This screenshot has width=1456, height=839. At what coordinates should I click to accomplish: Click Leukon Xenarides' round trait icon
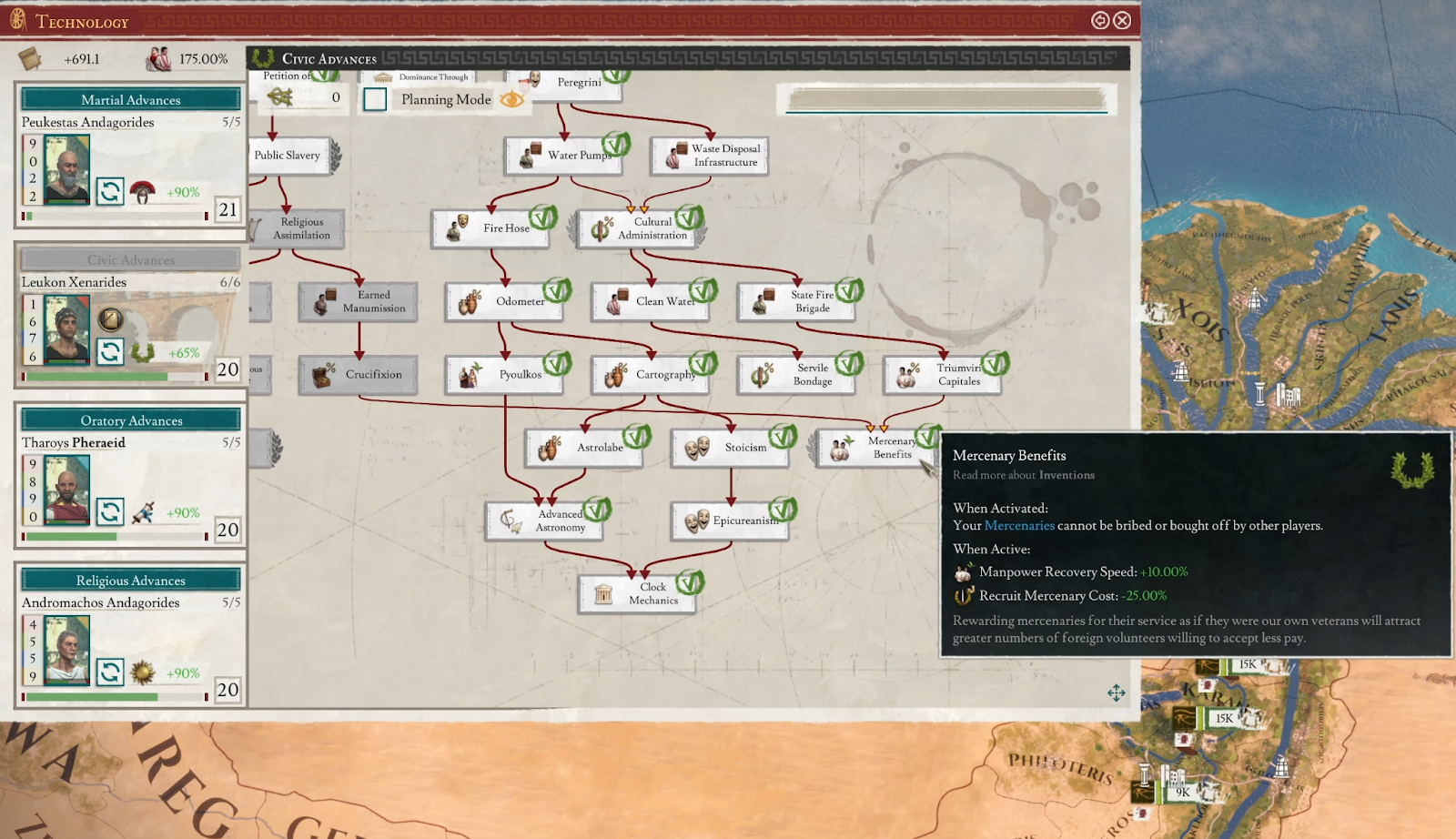tap(110, 318)
